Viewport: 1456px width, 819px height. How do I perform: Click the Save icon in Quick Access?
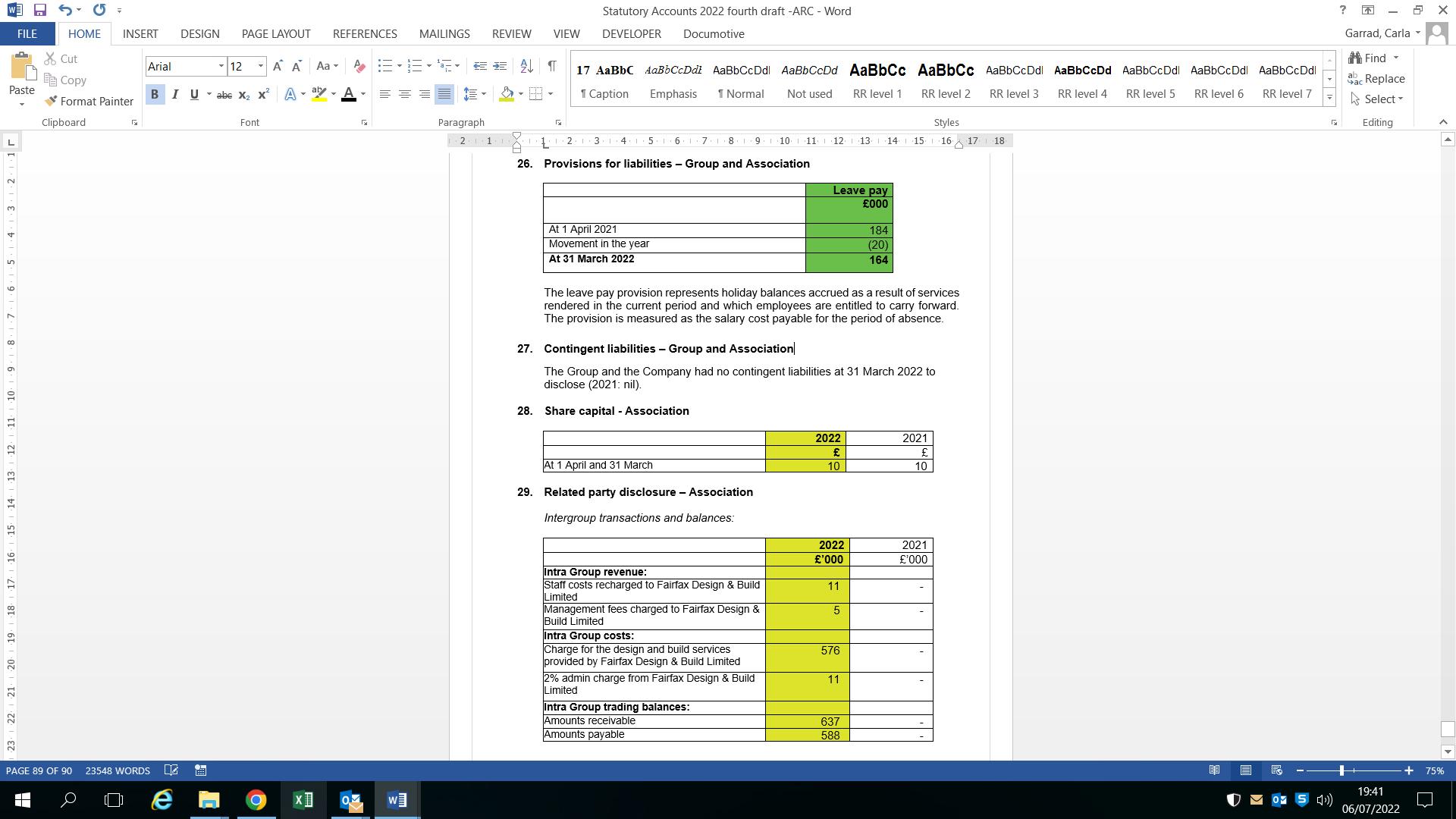(x=39, y=11)
